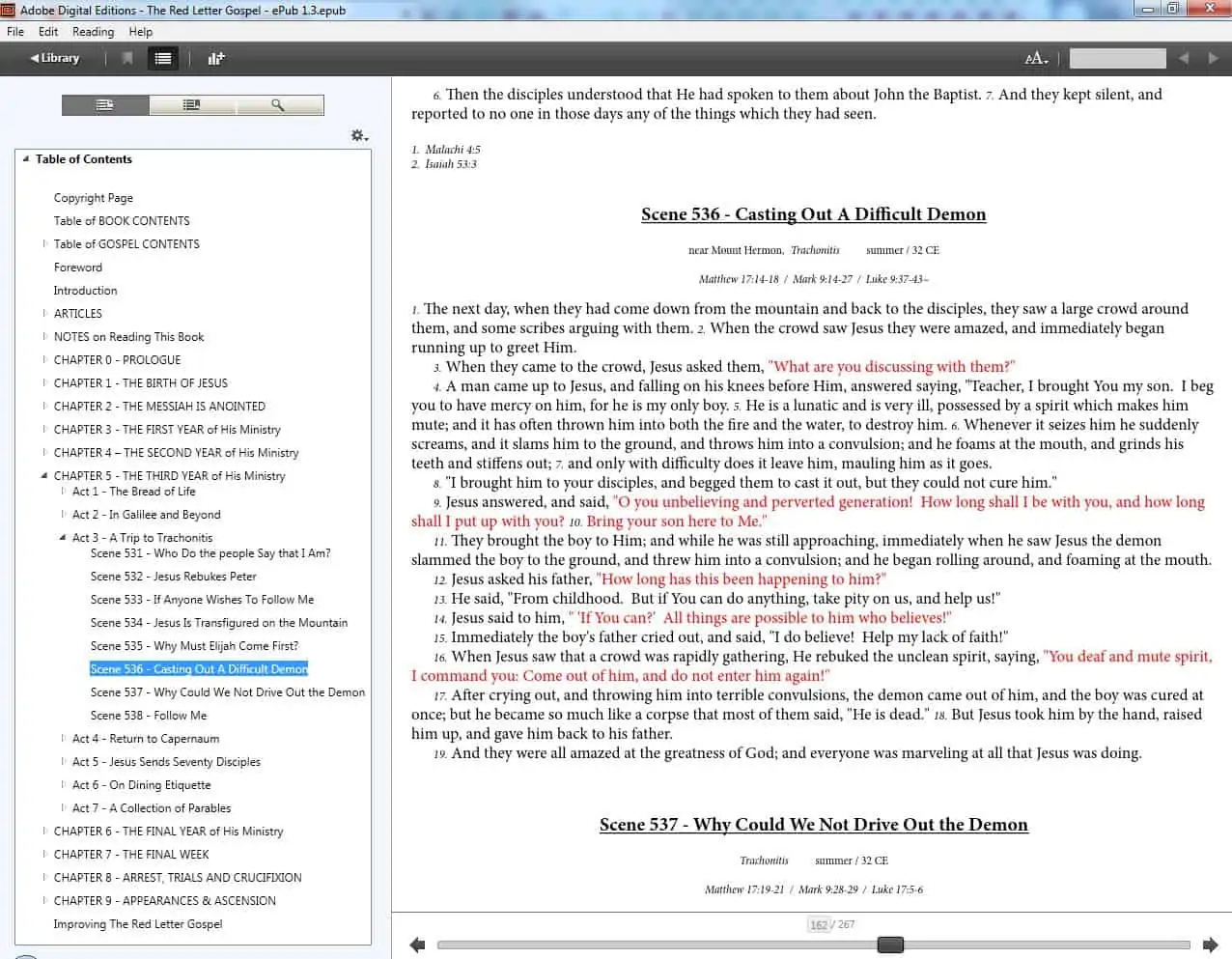Open the text size AA menu

click(x=1036, y=59)
